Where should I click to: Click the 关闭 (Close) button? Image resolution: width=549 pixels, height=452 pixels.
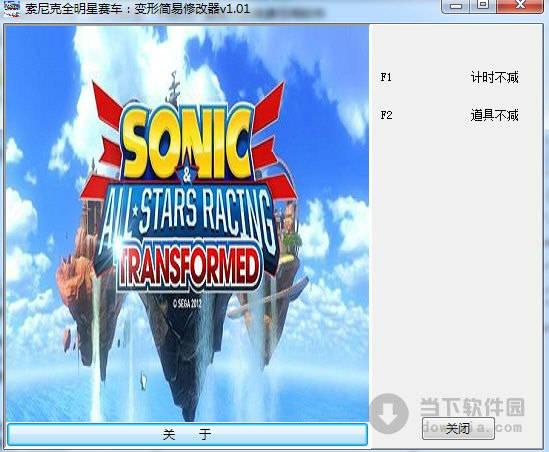click(458, 428)
